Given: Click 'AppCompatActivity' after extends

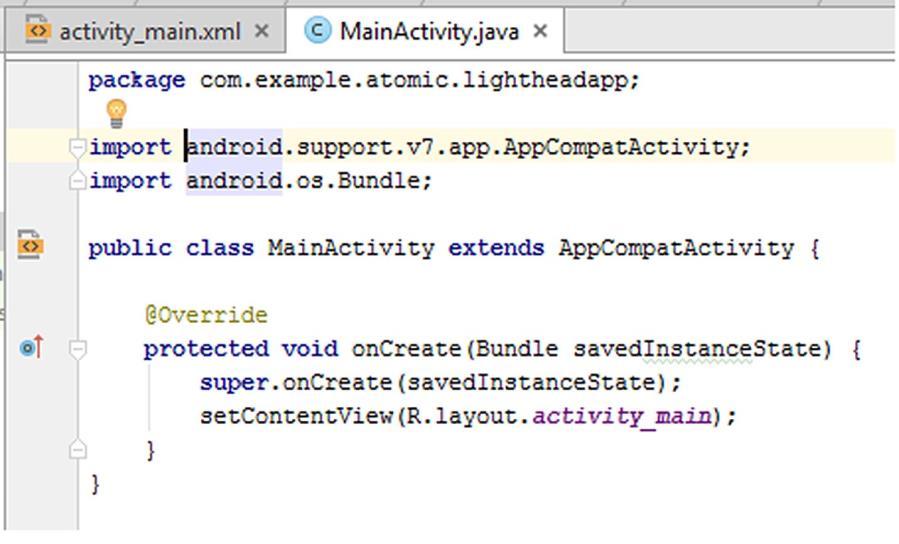Looking at the screenshot, I should [x=677, y=248].
